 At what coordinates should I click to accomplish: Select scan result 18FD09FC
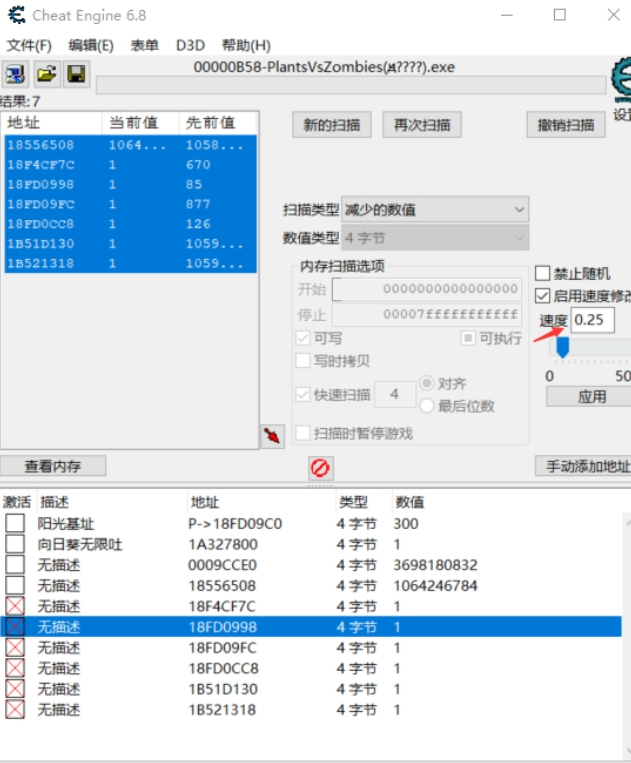130,204
